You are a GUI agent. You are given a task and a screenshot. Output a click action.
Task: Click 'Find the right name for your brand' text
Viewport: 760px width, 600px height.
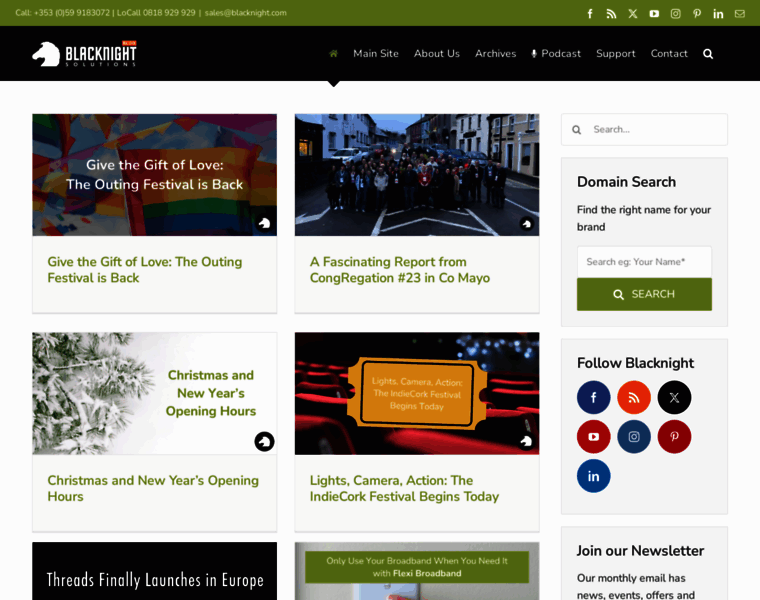644,218
